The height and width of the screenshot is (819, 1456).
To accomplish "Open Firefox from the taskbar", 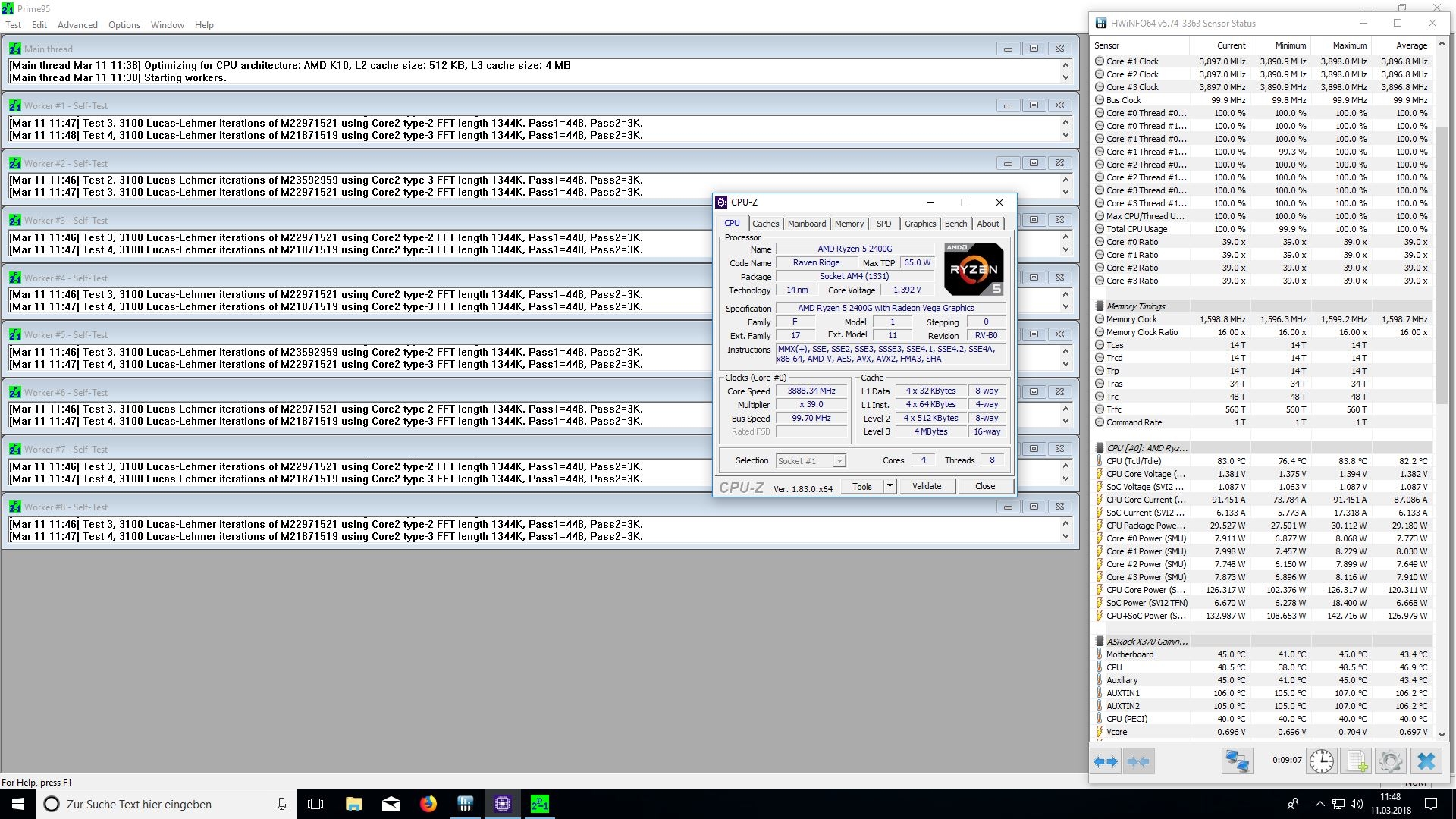I will pos(428,804).
